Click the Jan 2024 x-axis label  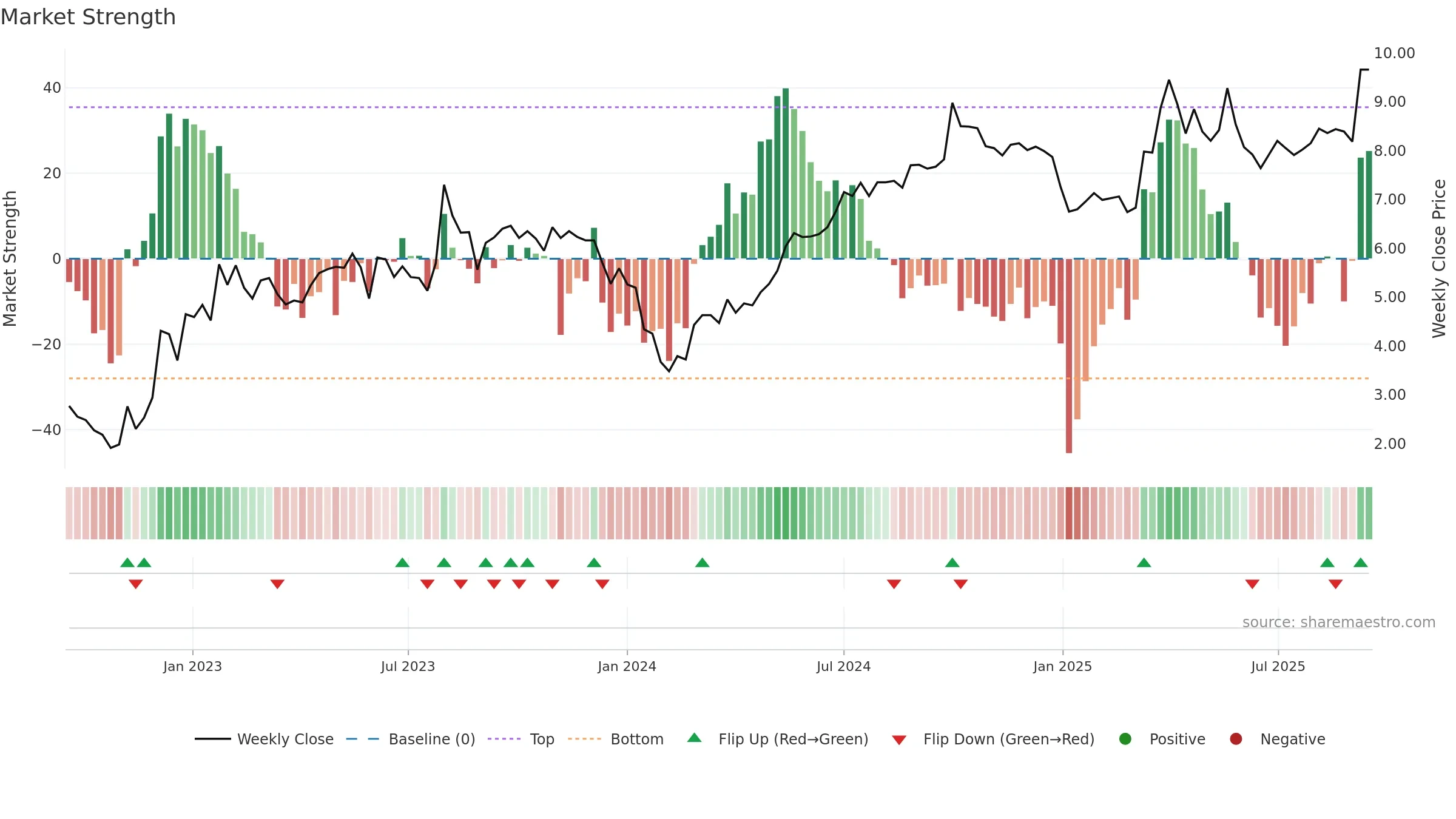click(x=627, y=667)
